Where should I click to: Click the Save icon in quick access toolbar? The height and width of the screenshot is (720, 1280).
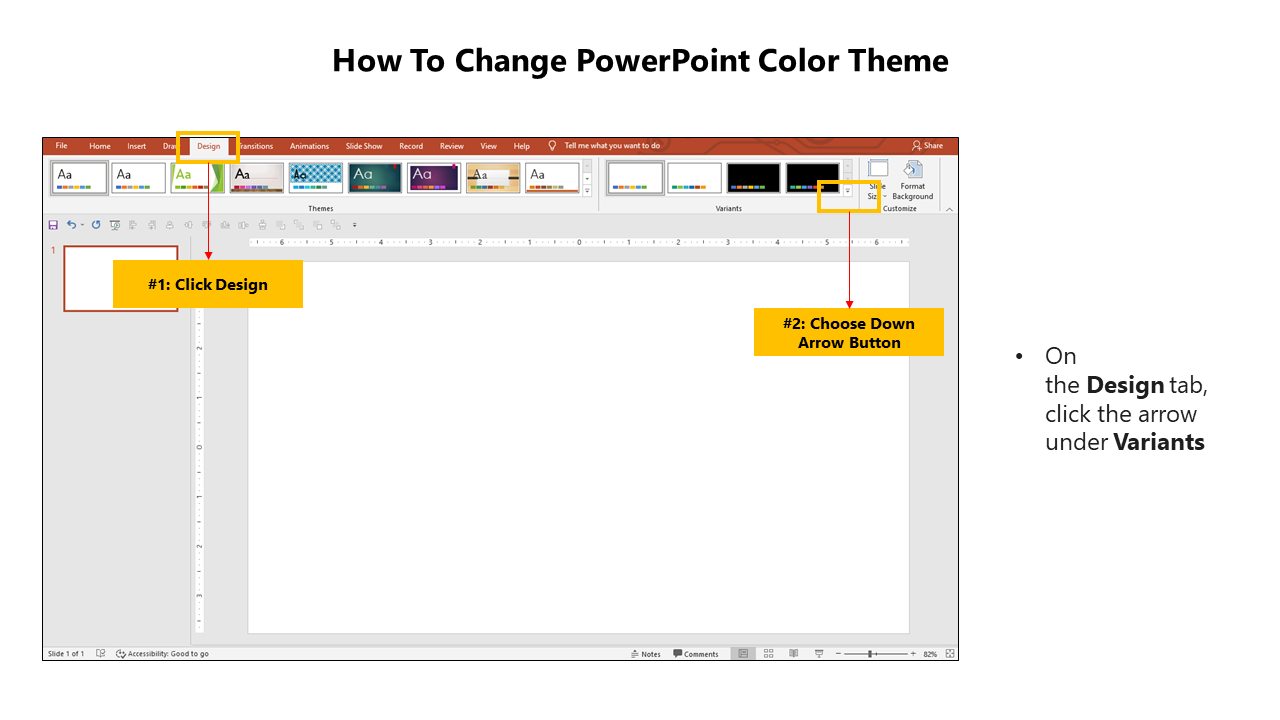[x=53, y=225]
